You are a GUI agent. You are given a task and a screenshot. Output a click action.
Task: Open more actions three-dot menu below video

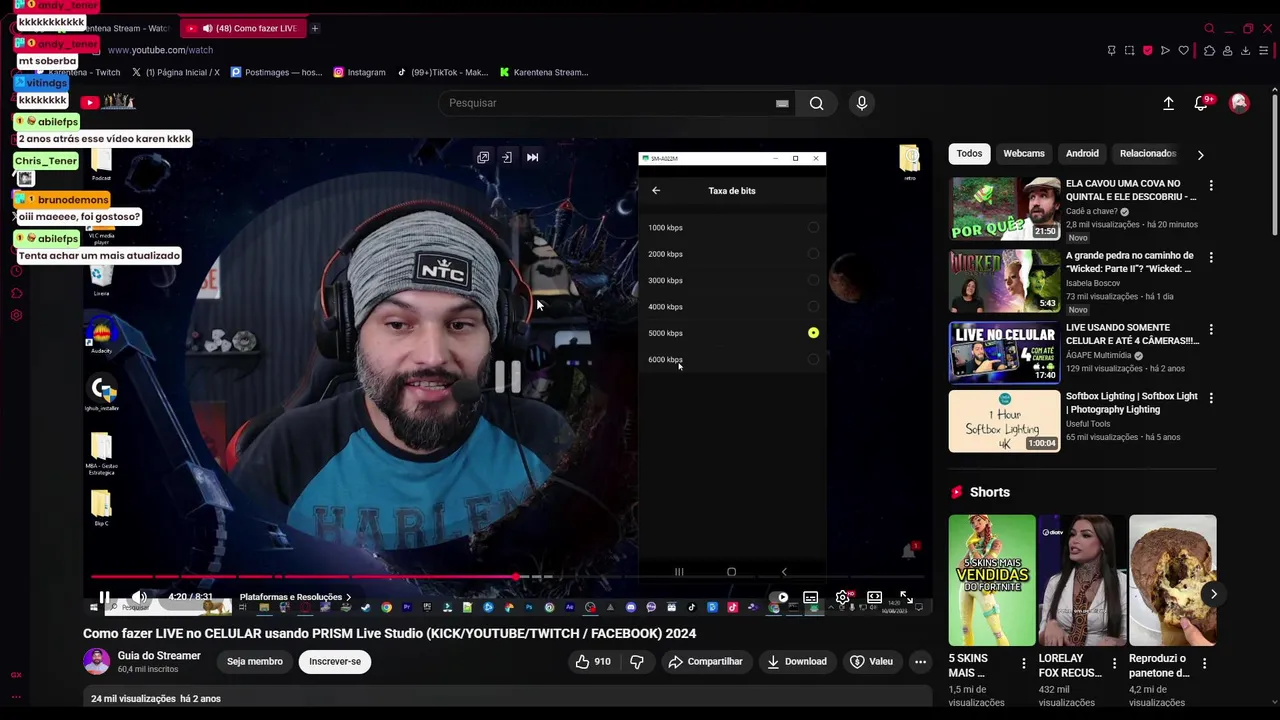pyautogui.click(x=920, y=661)
